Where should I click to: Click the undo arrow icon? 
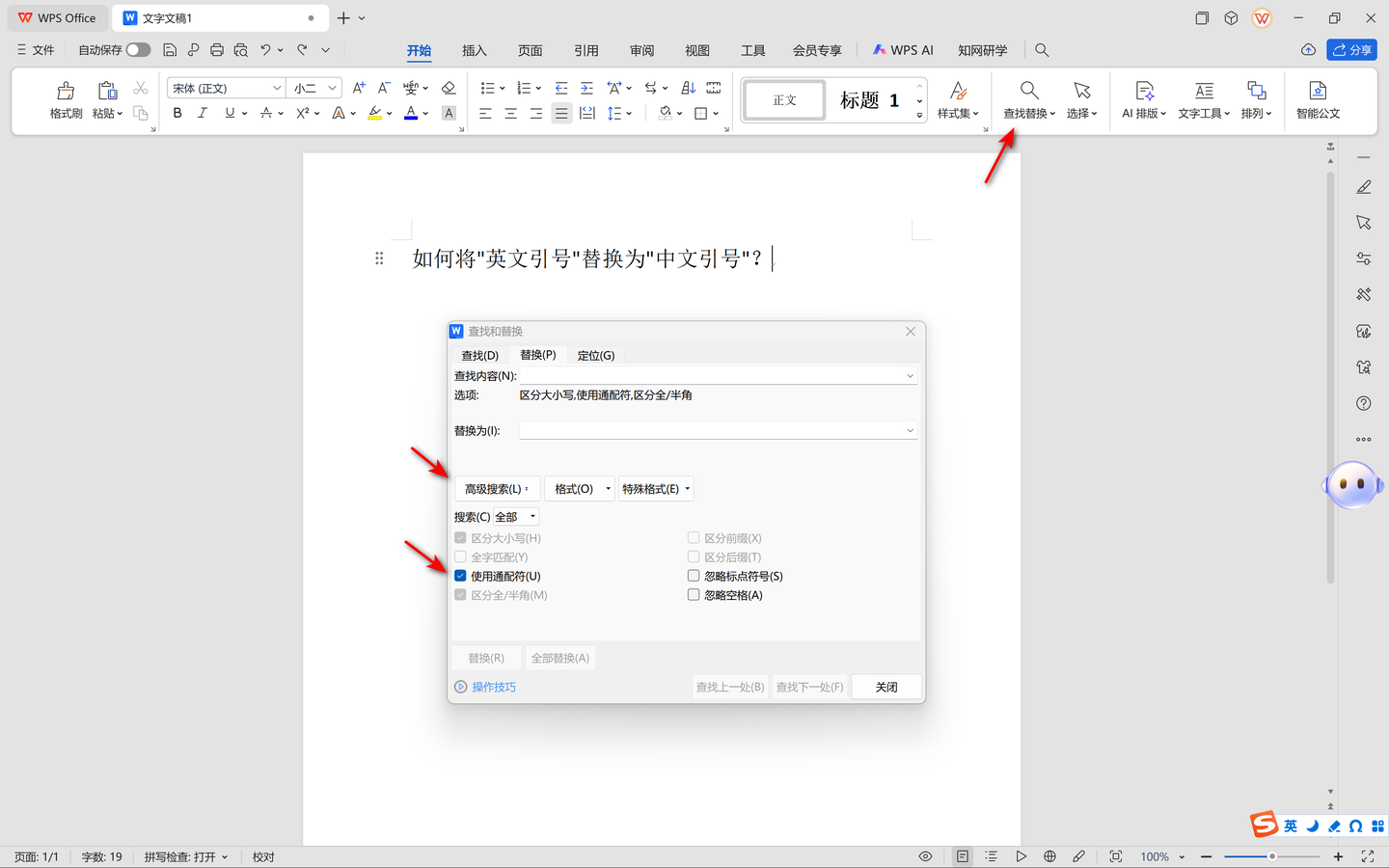pos(266,49)
